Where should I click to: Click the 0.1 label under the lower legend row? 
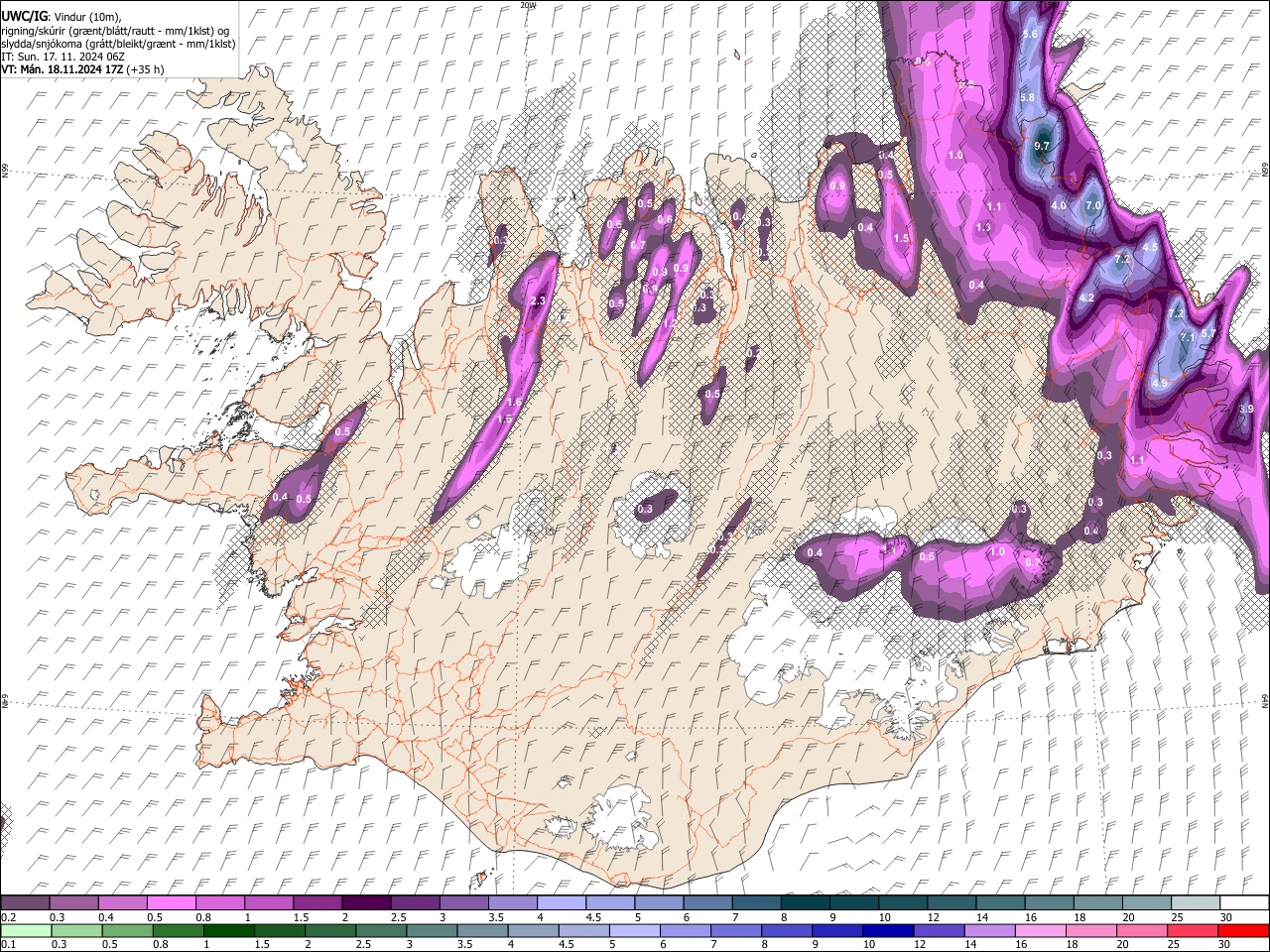(x=7, y=944)
